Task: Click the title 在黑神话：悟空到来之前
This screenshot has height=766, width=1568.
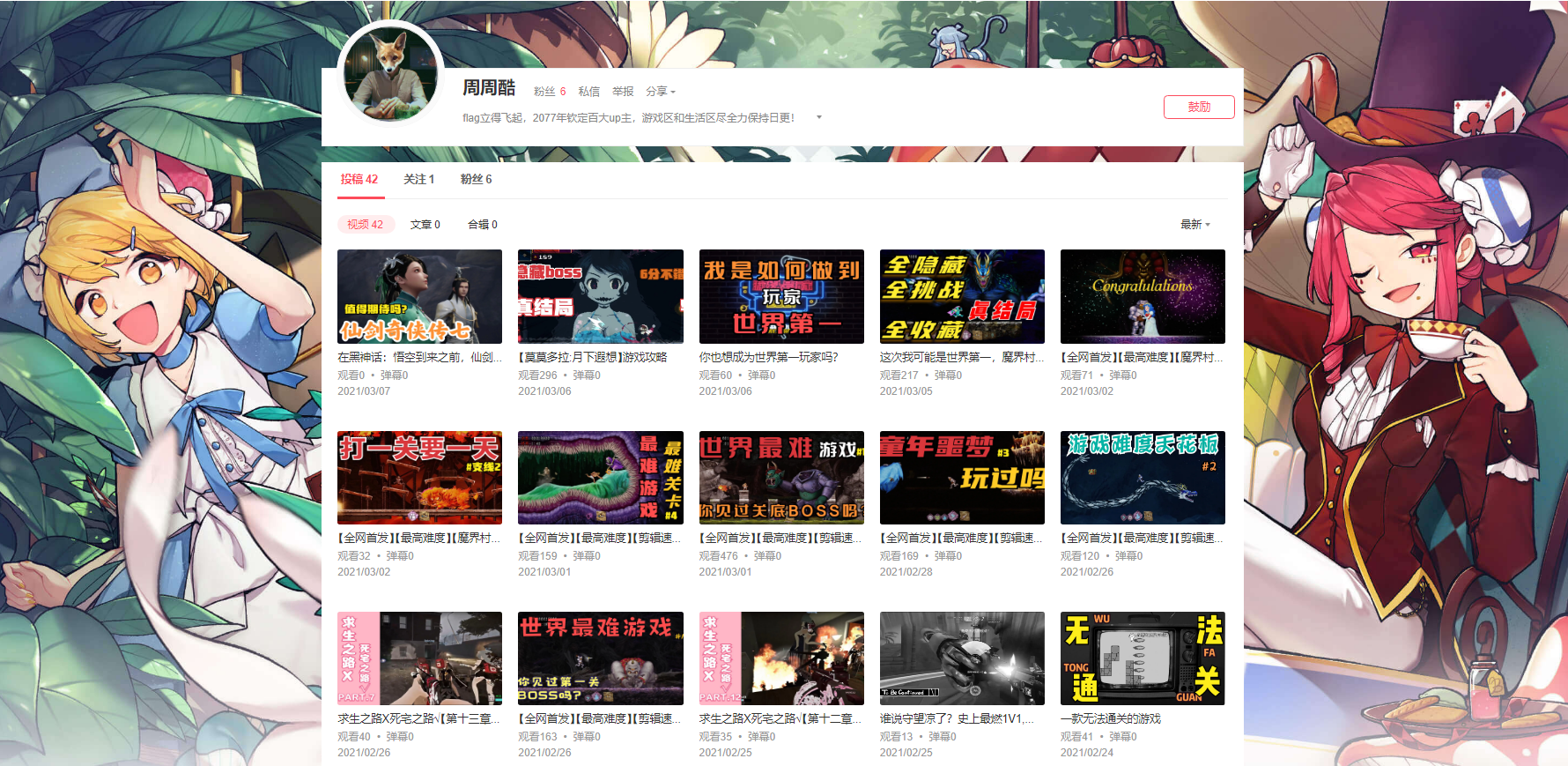Action: 419,357
